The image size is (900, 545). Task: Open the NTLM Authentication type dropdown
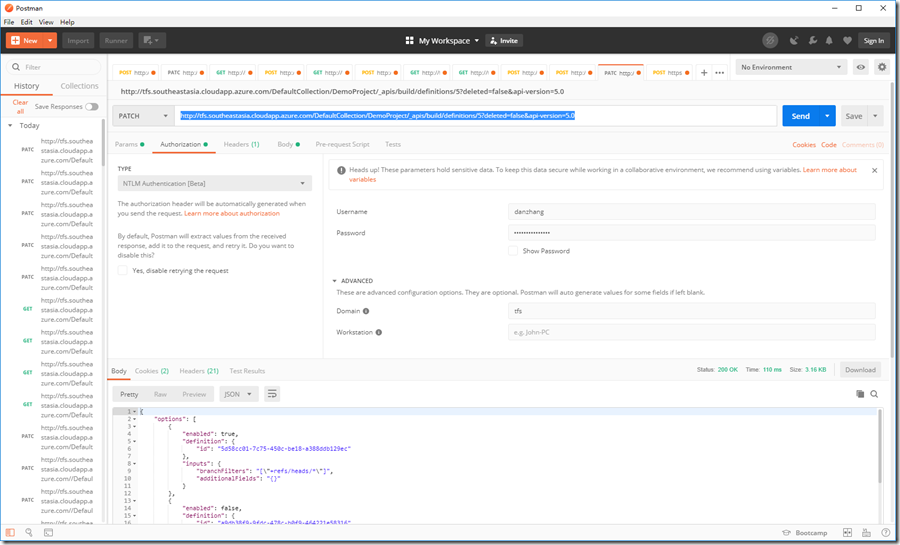[215, 184]
